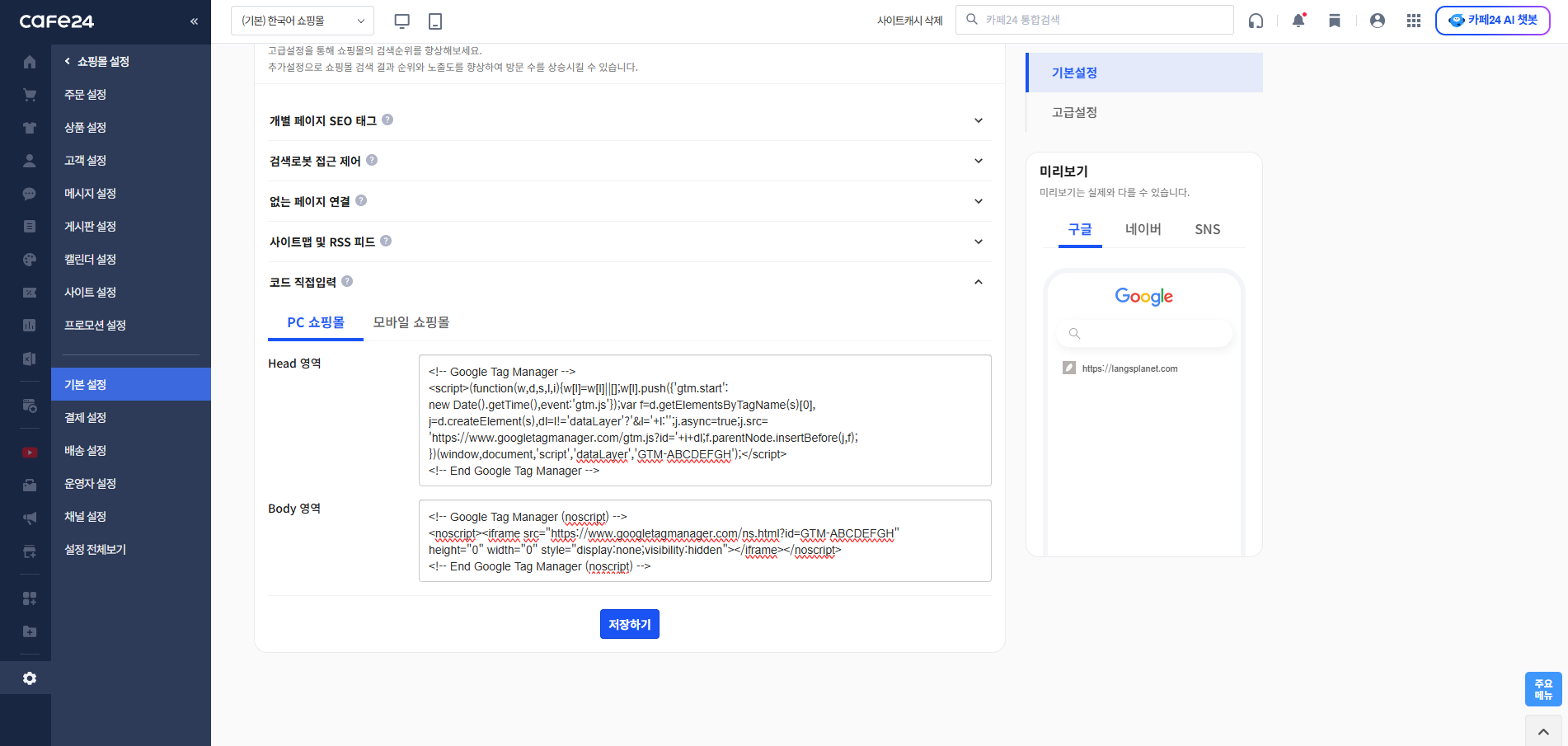1568x746 pixels.
Task: Open the nine-dot apps grid icon
Action: [x=1414, y=21]
